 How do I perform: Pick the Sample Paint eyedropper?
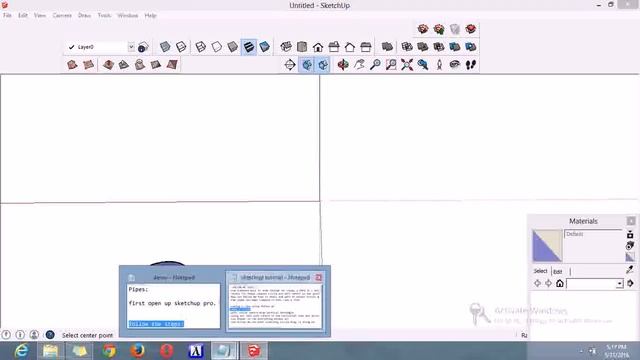pyautogui.click(x=630, y=270)
